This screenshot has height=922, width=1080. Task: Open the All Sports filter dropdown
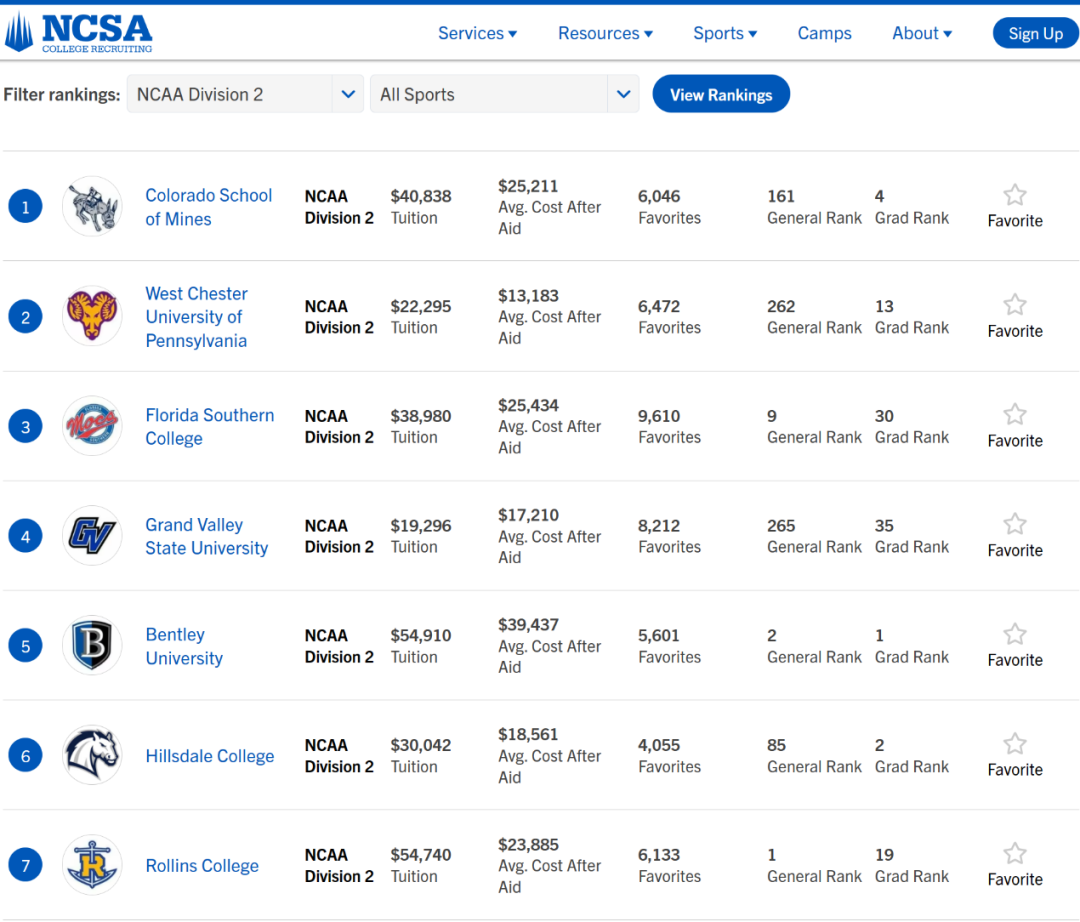[x=505, y=94]
